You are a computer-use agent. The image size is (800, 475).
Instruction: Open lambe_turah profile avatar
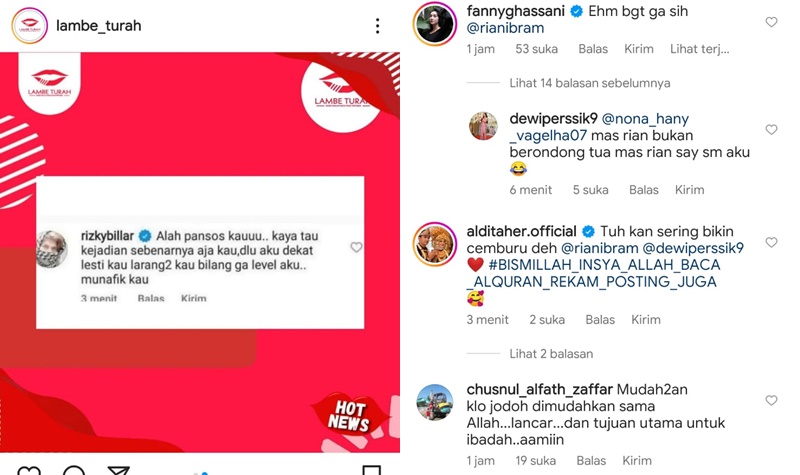[30, 26]
